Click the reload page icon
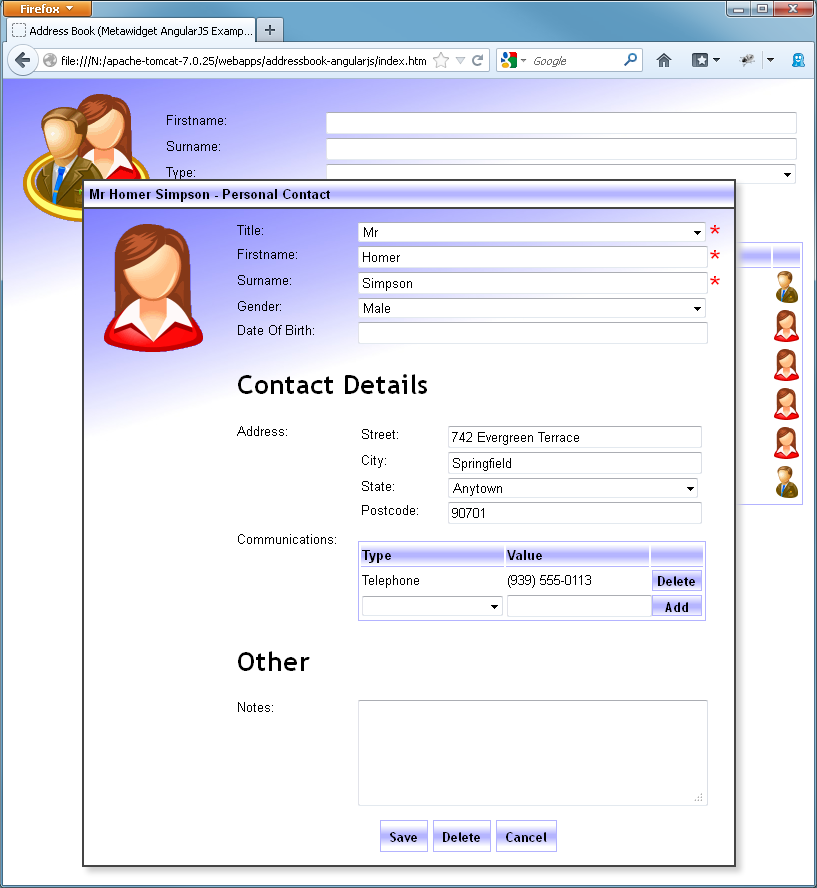The image size is (817, 888). pyautogui.click(x=477, y=61)
